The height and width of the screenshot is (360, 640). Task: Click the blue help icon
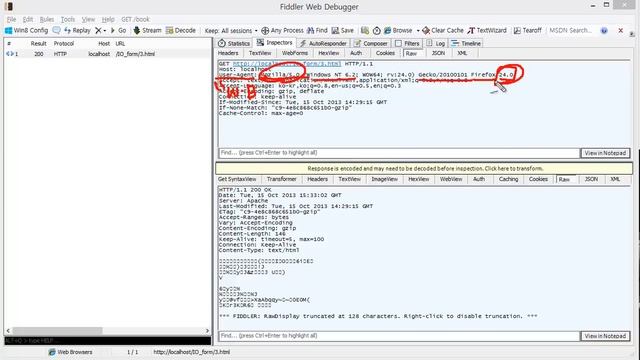click(x=604, y=31)
